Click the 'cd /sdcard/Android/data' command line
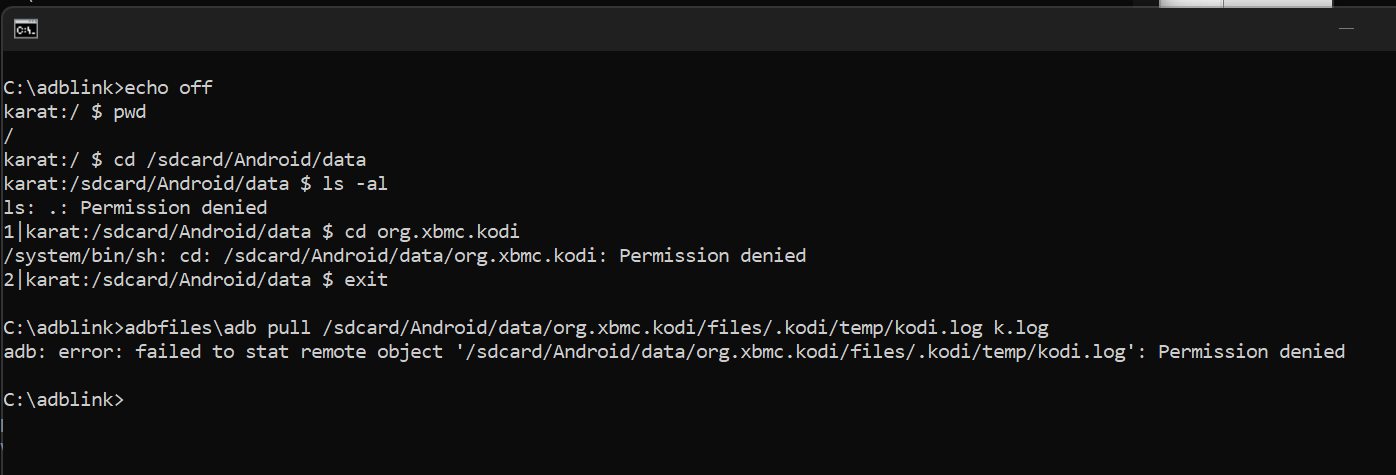The image size is (1396, 475). point(185,160)
